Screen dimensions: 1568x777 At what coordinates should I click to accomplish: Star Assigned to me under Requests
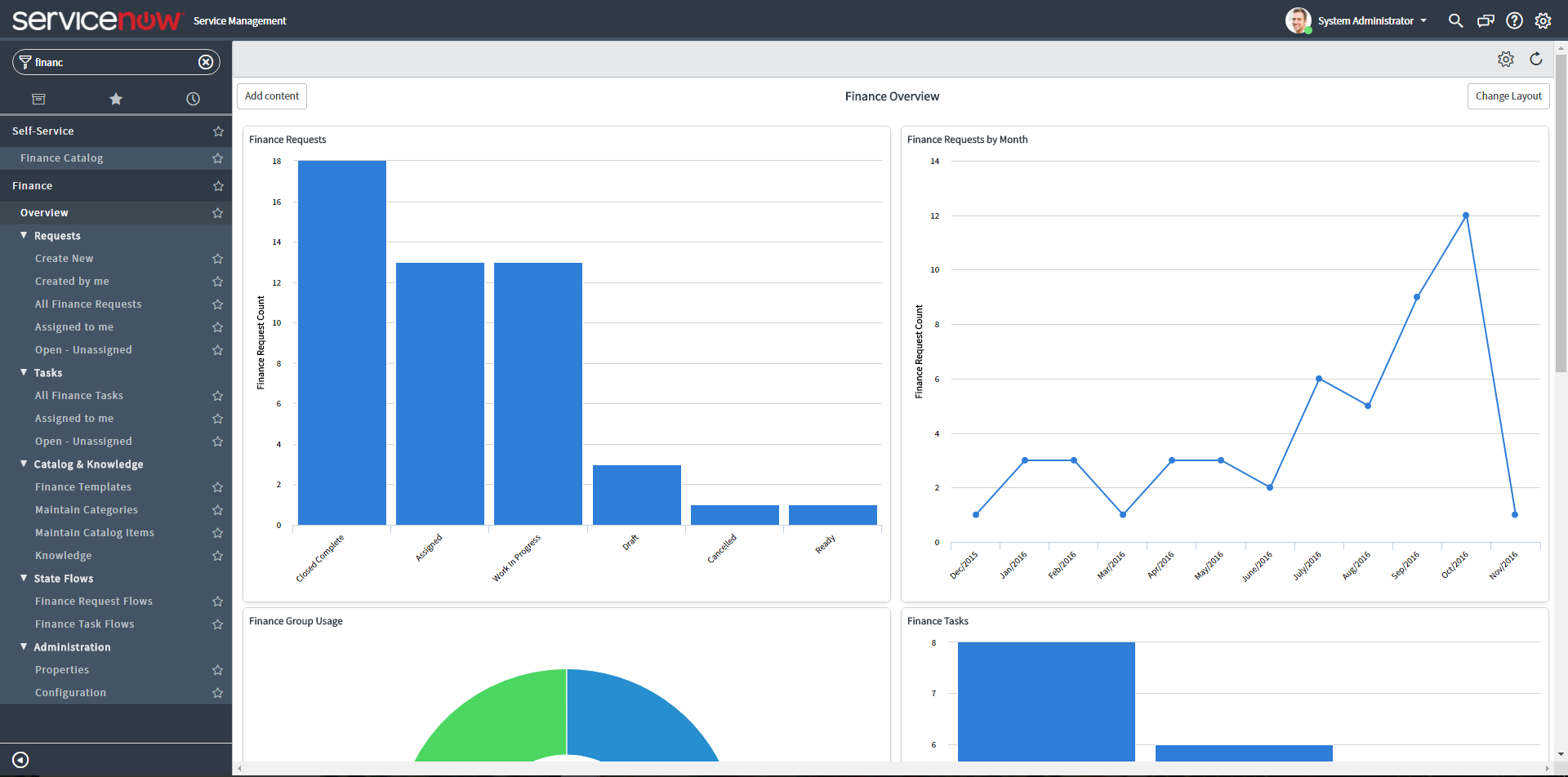tap(217, 327)
